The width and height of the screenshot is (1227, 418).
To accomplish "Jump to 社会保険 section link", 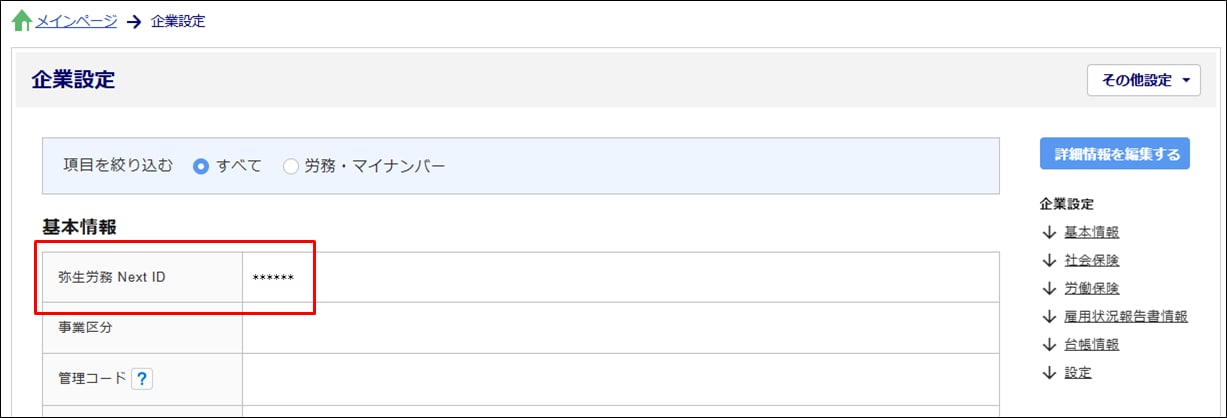I will [1091, 260].
